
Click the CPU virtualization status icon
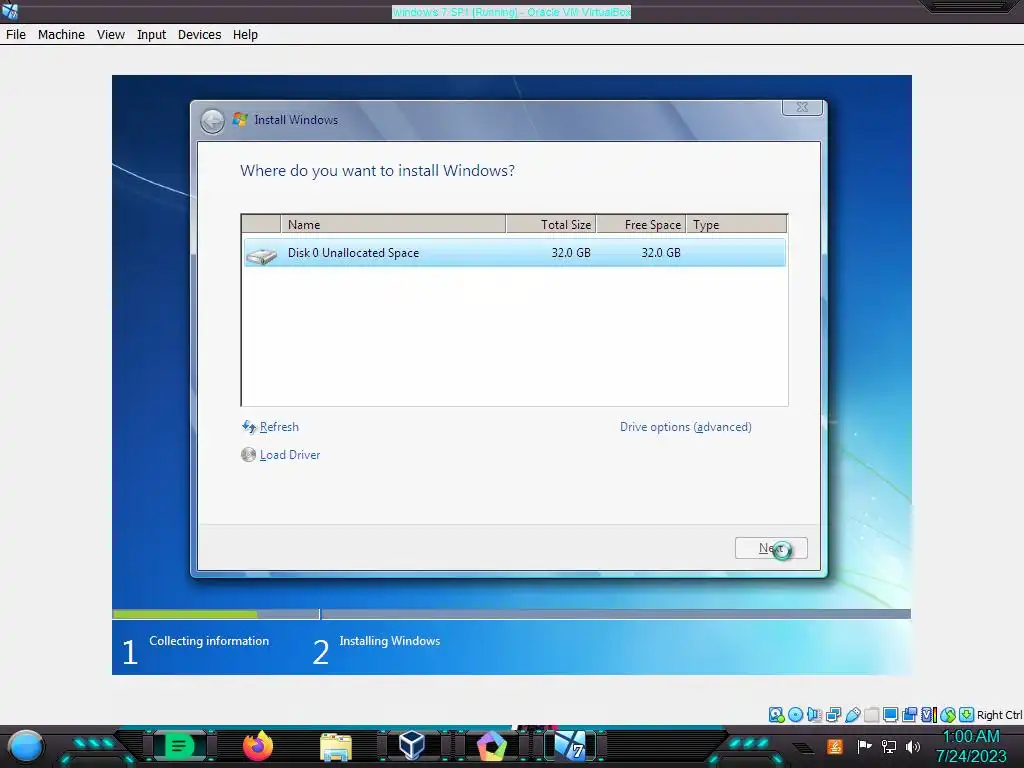(x=929, y=714)
